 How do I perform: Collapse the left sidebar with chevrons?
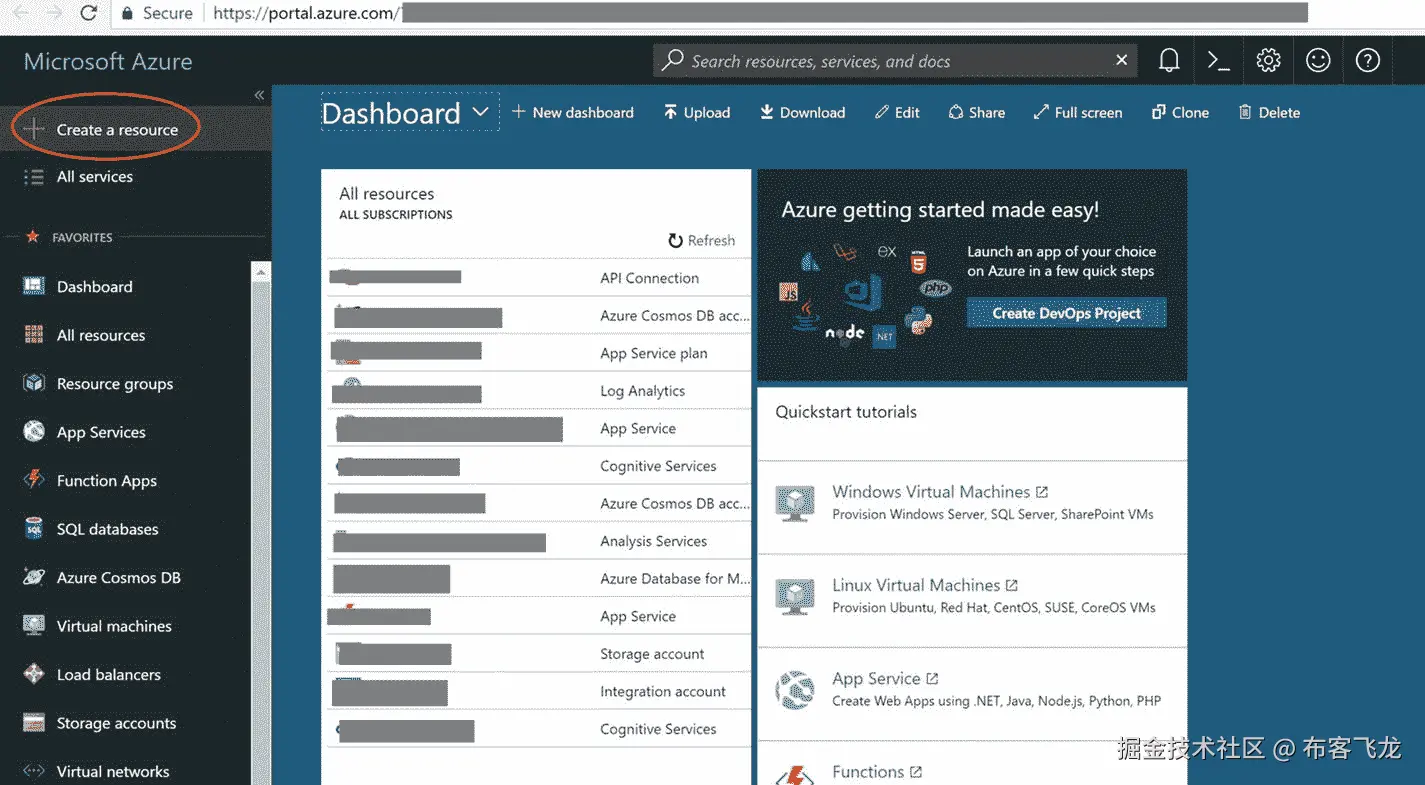point(259,95)
